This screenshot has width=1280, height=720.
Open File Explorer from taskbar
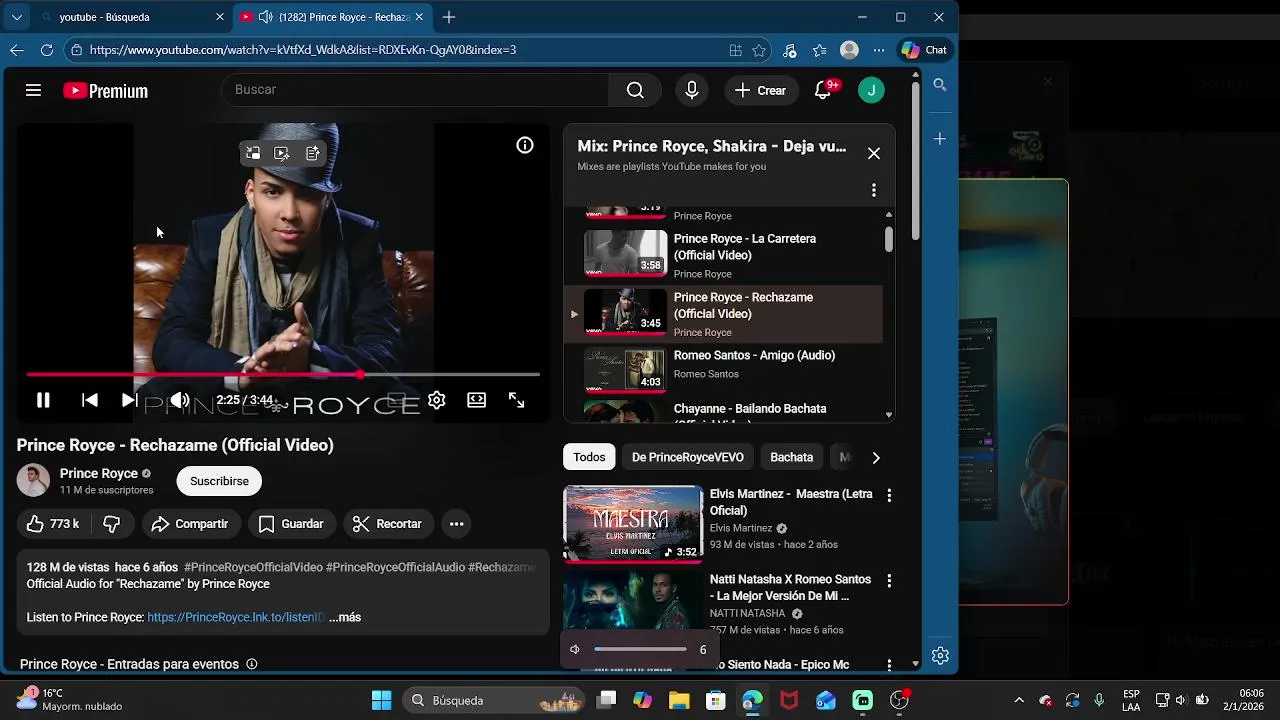tap(679, 700)
